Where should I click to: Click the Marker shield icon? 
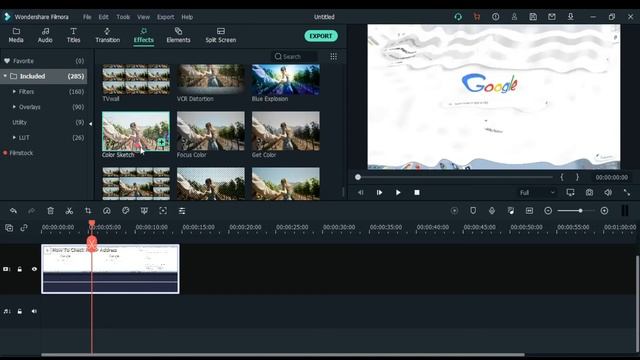point(473,211)
